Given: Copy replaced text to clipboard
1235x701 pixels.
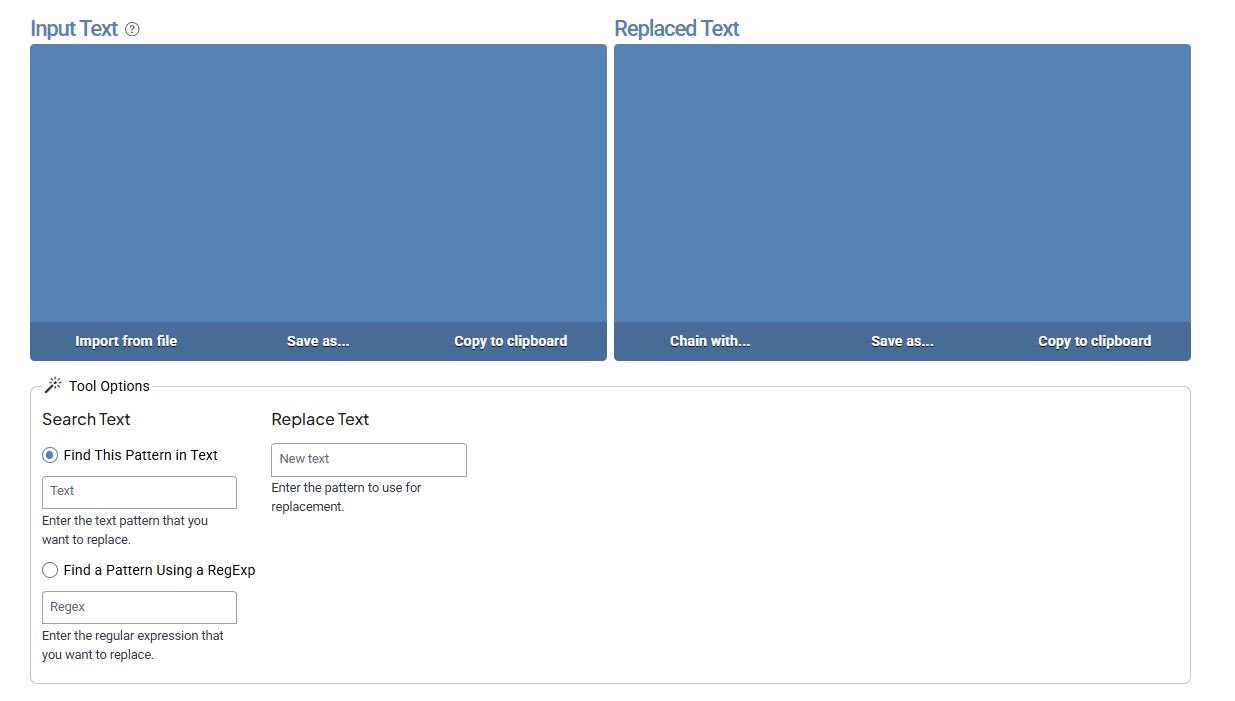Looking at the screenshot, I should coord(1095,341).
